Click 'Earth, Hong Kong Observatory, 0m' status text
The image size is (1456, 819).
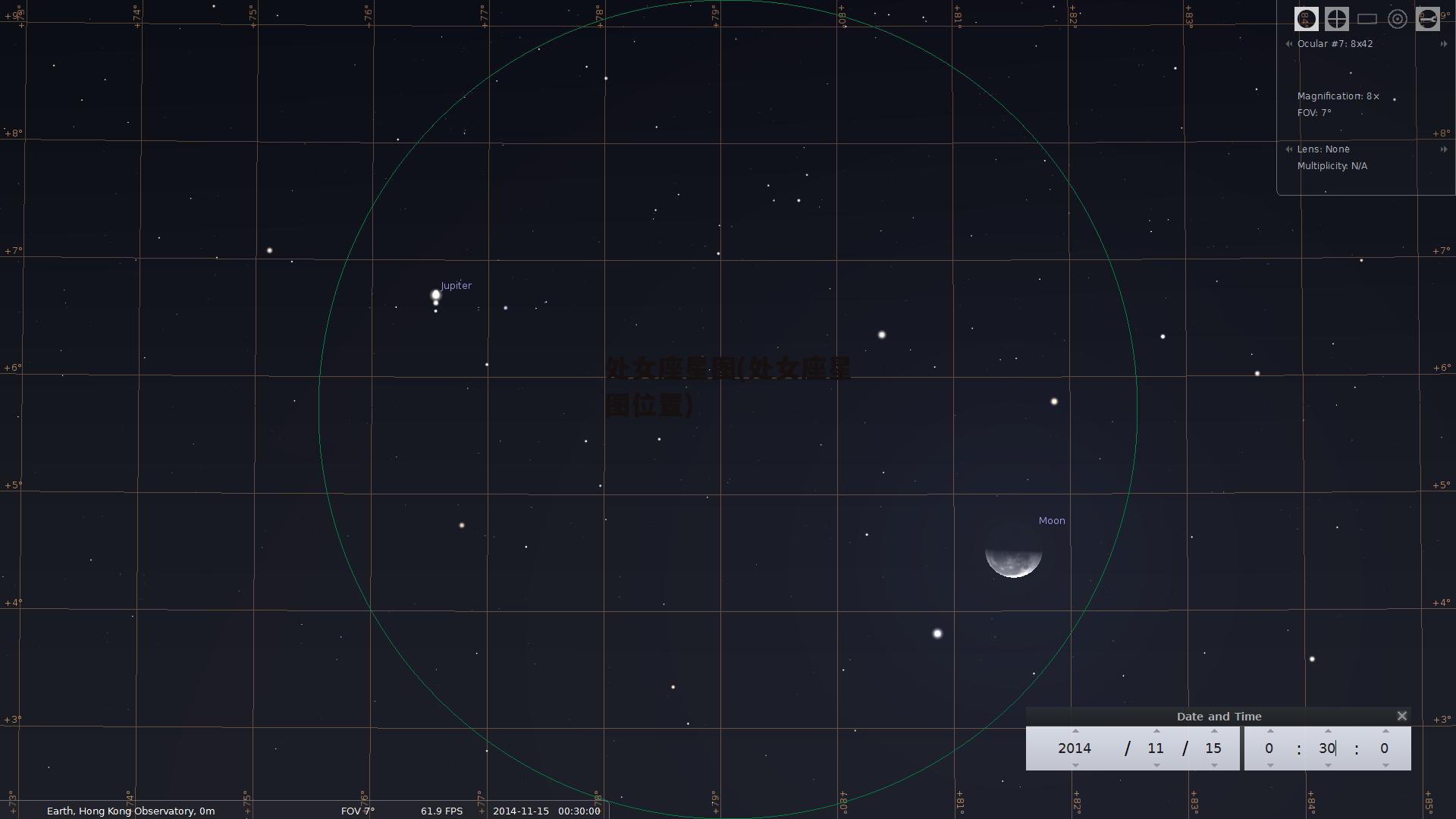[x=130, y=811]
